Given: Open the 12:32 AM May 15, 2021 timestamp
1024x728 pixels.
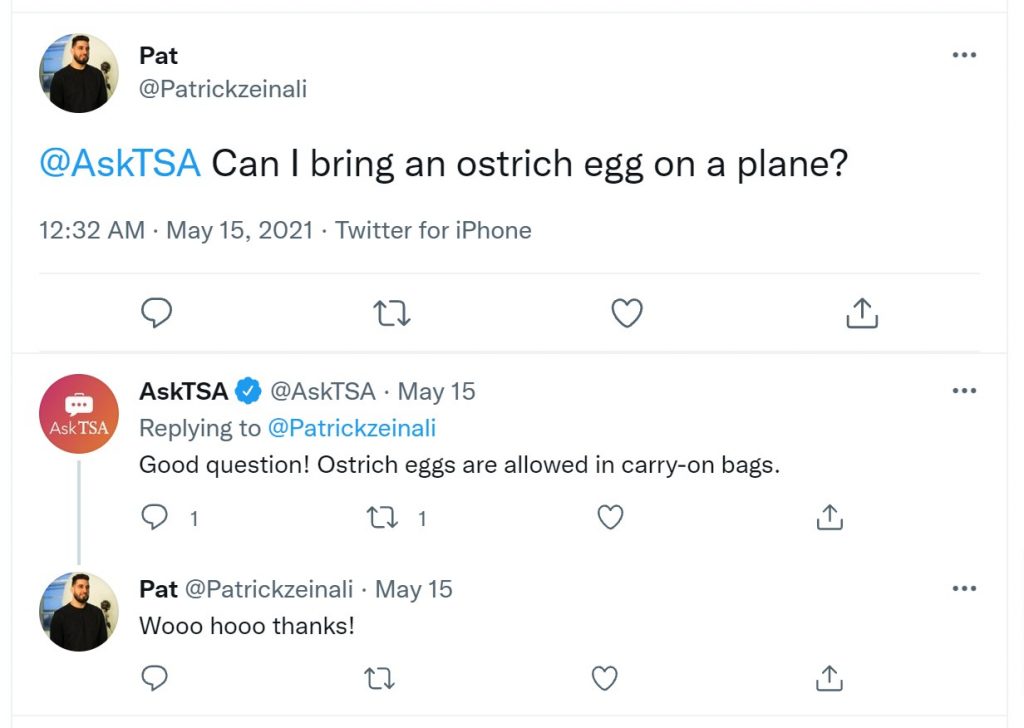Looking at the screenshot, I should pos(176,230).
